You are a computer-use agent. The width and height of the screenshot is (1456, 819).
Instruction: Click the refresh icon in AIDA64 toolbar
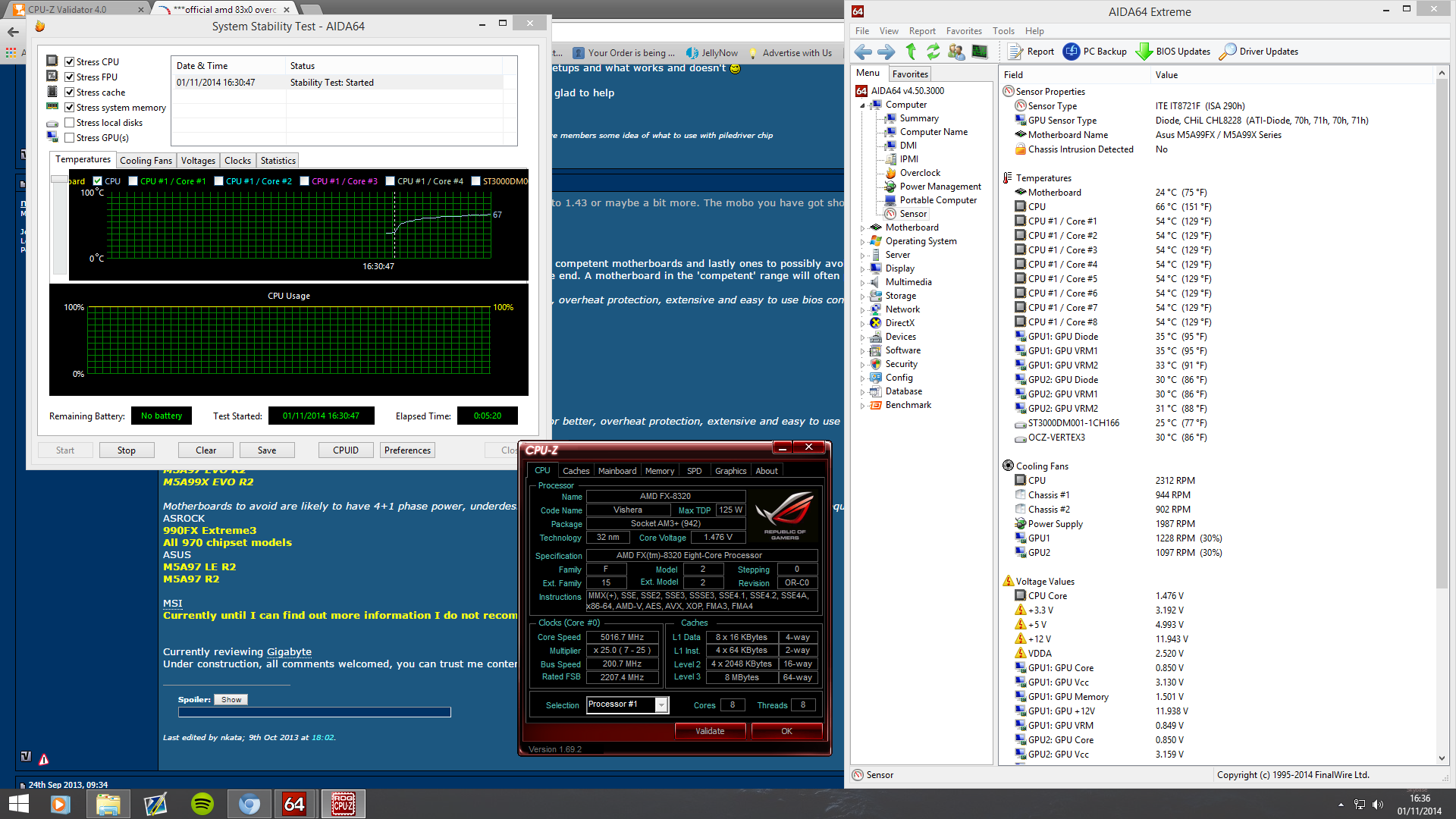tap(933, 52)
